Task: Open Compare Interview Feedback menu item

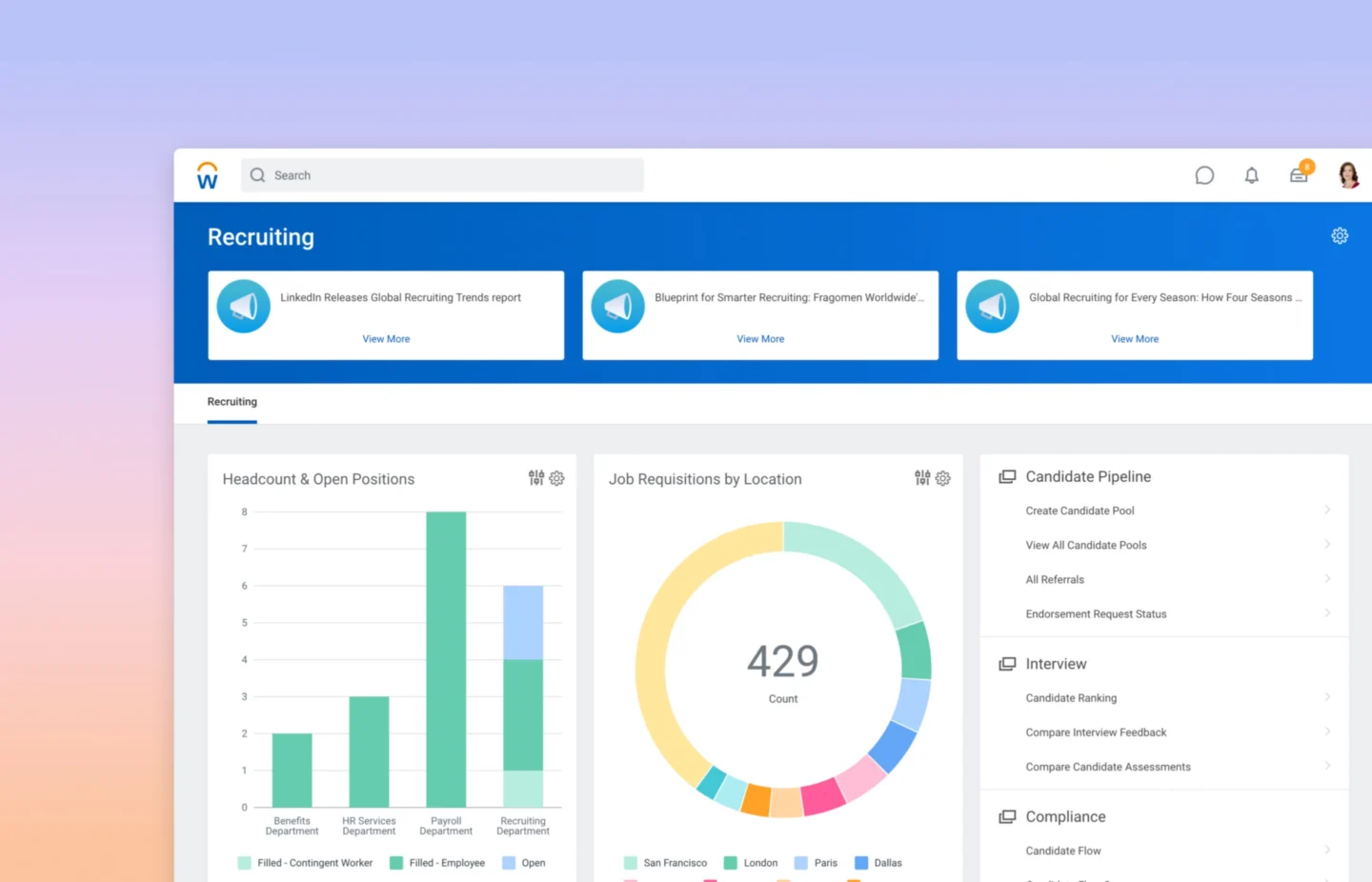Action: click(x=1096, y=732)
